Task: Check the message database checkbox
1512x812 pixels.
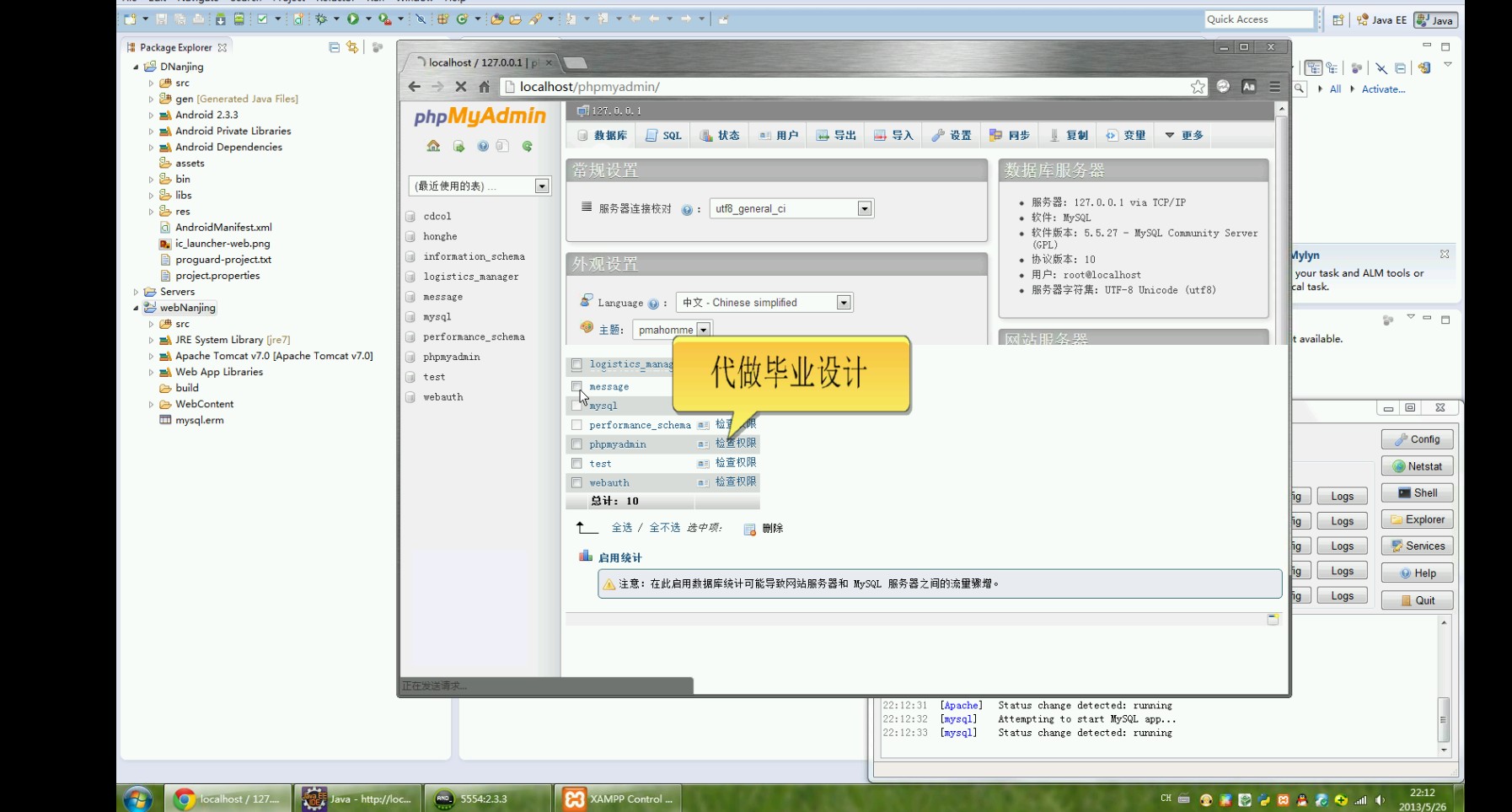Action: (x=576, y=386)
